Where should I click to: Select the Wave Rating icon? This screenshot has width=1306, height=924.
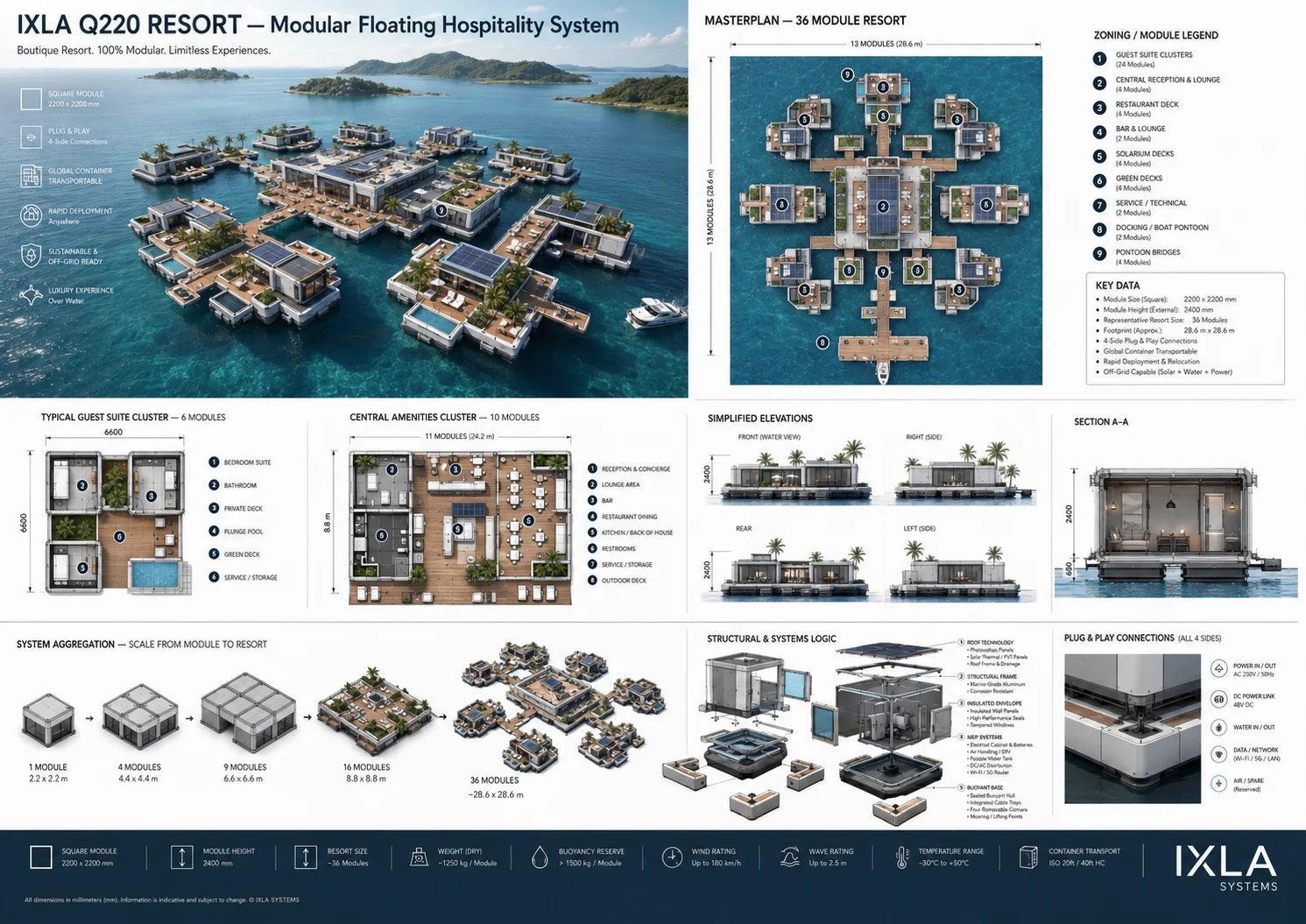pos(789,857)
